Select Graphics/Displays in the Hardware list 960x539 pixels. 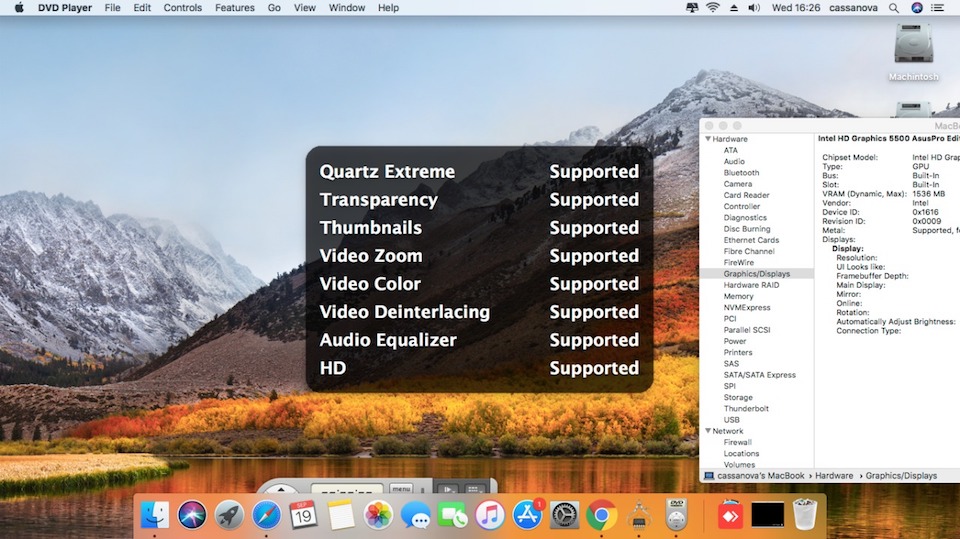757,274
